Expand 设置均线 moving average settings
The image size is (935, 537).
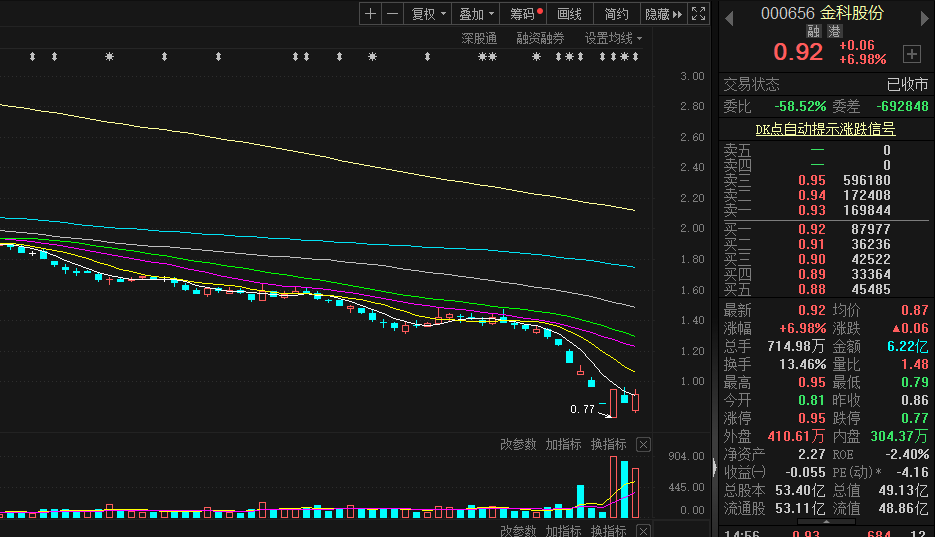(613, 38)
